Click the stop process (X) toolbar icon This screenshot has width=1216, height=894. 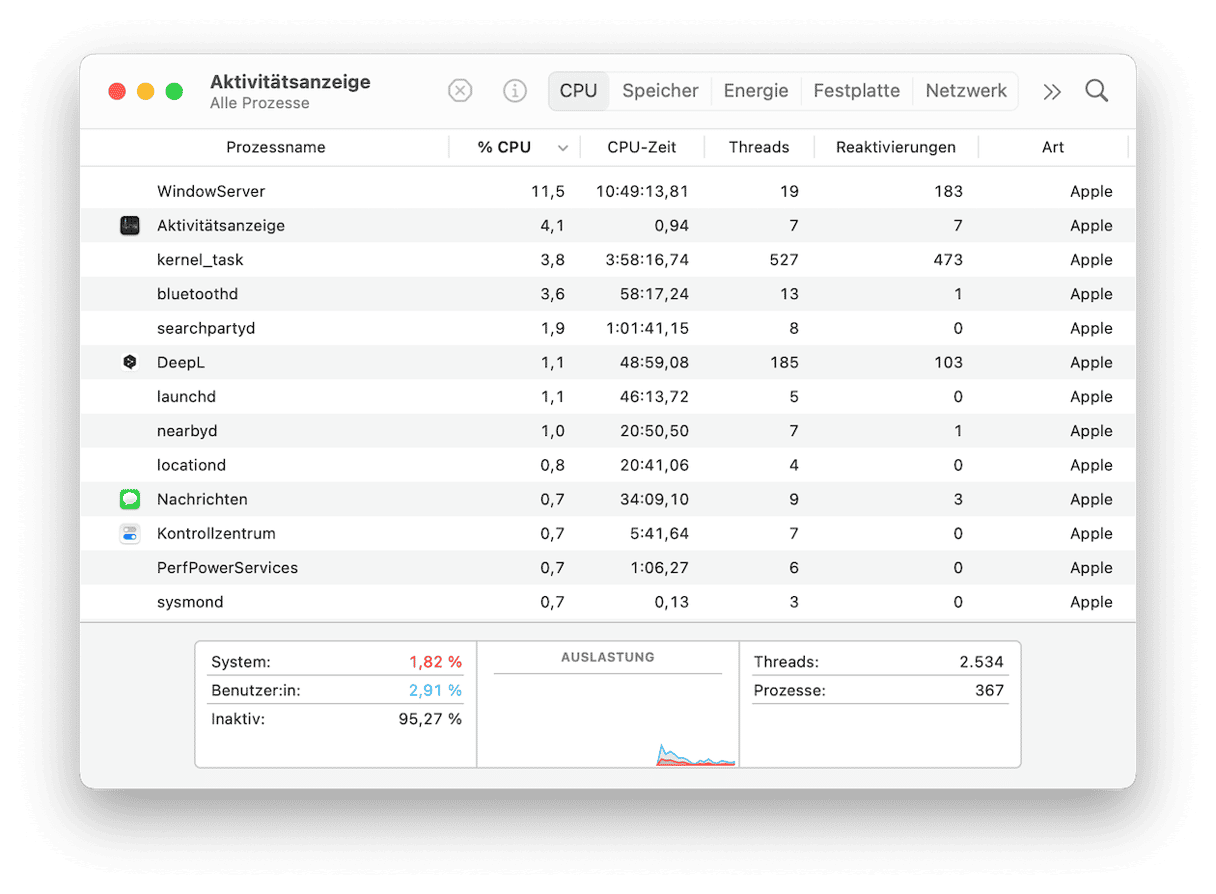point(459,91)
